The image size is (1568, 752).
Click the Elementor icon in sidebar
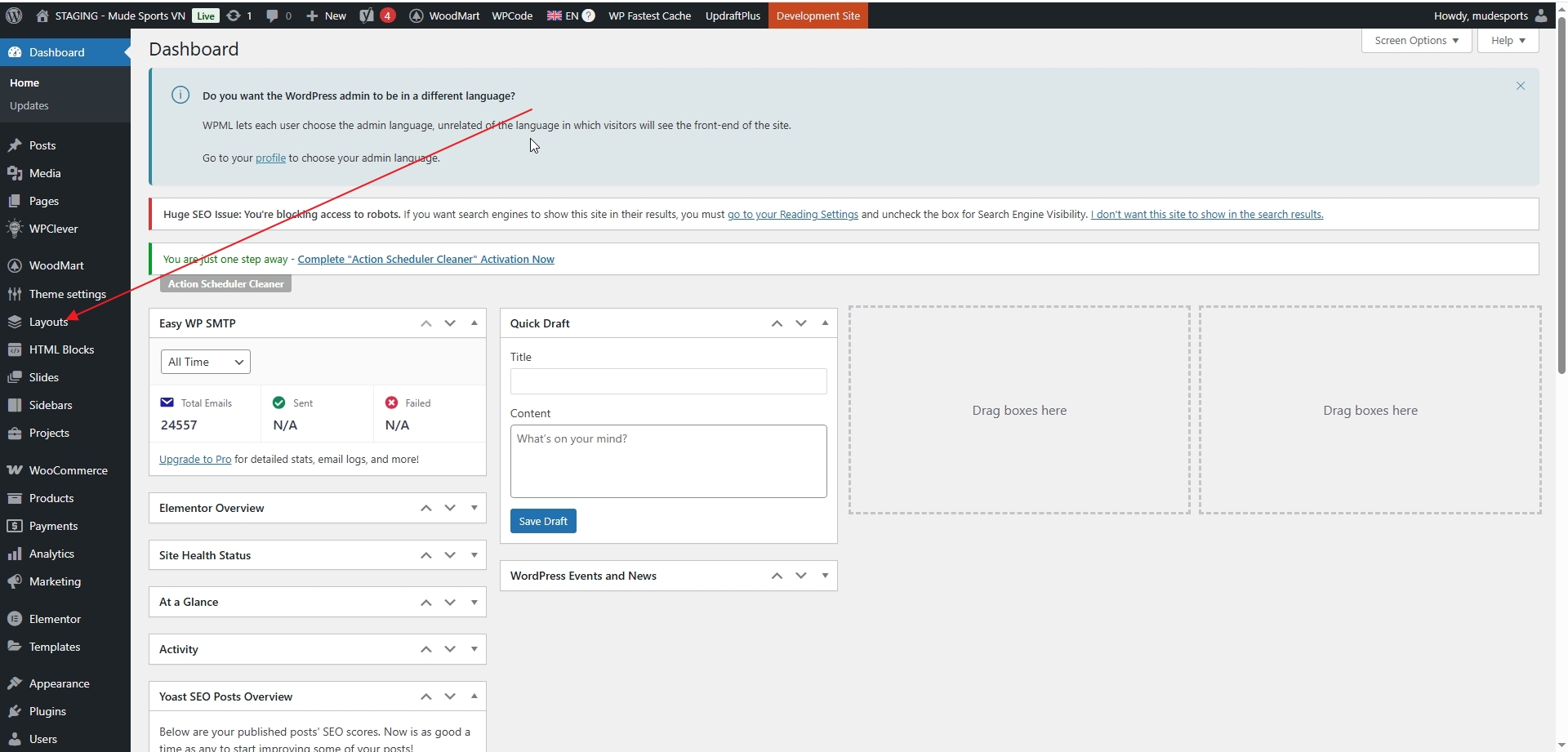pyautogui.click(x=14, y=619)
